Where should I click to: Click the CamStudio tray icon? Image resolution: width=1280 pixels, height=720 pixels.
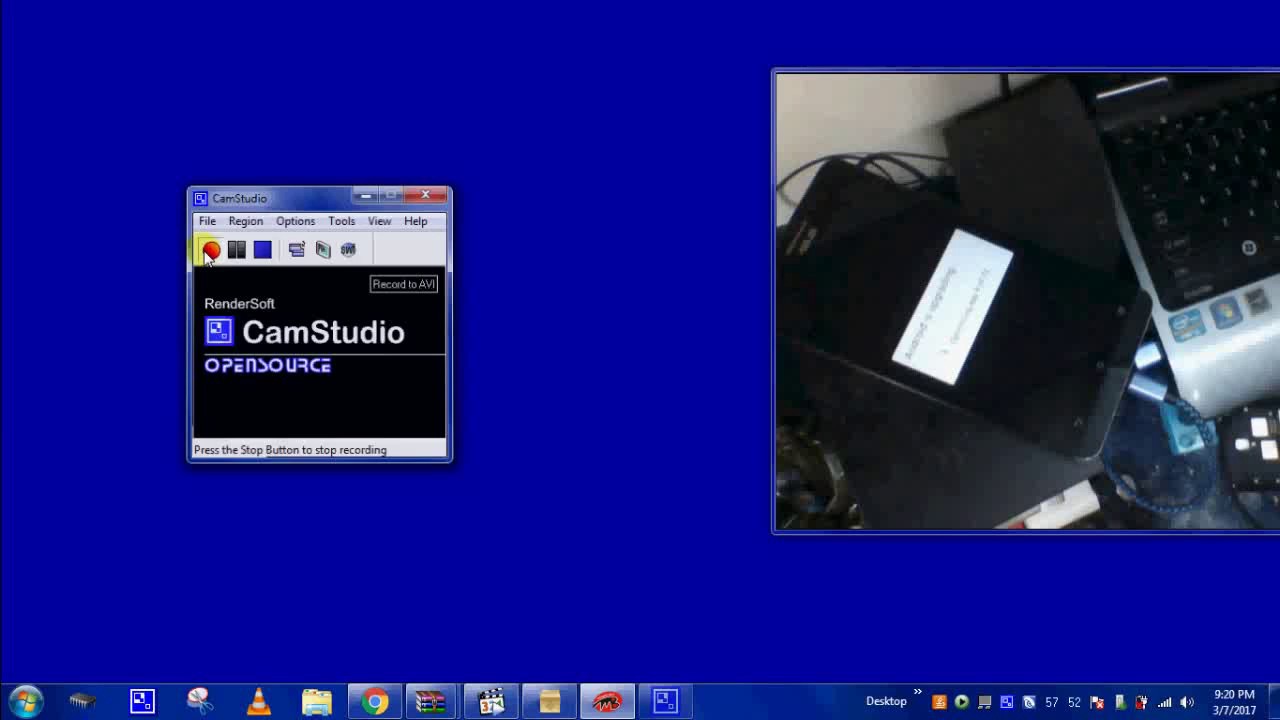click(1006, 702)
